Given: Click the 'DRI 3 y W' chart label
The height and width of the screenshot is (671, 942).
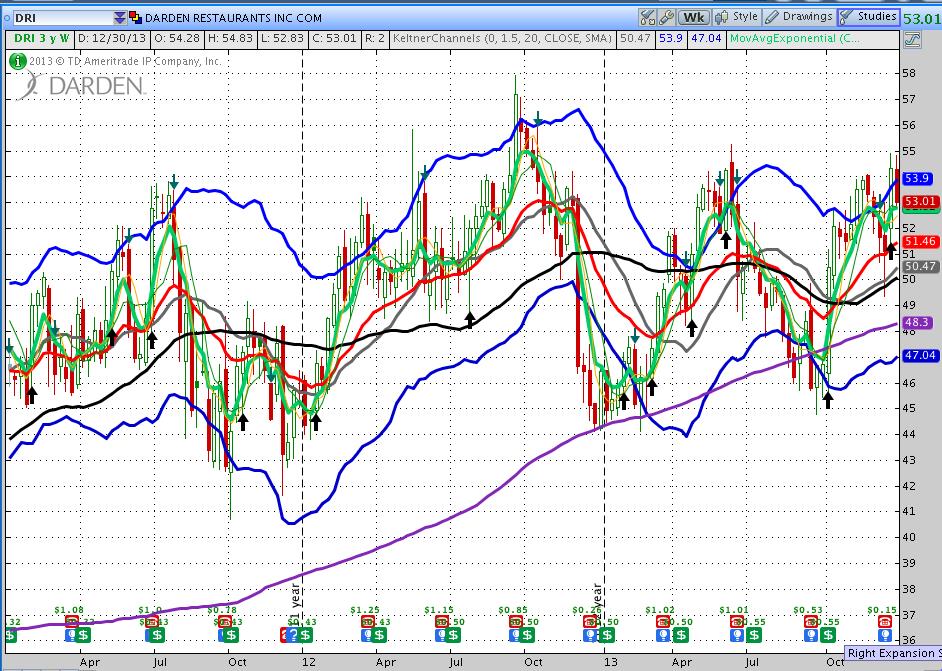Looking at the screenshot, I should [41, 39].
